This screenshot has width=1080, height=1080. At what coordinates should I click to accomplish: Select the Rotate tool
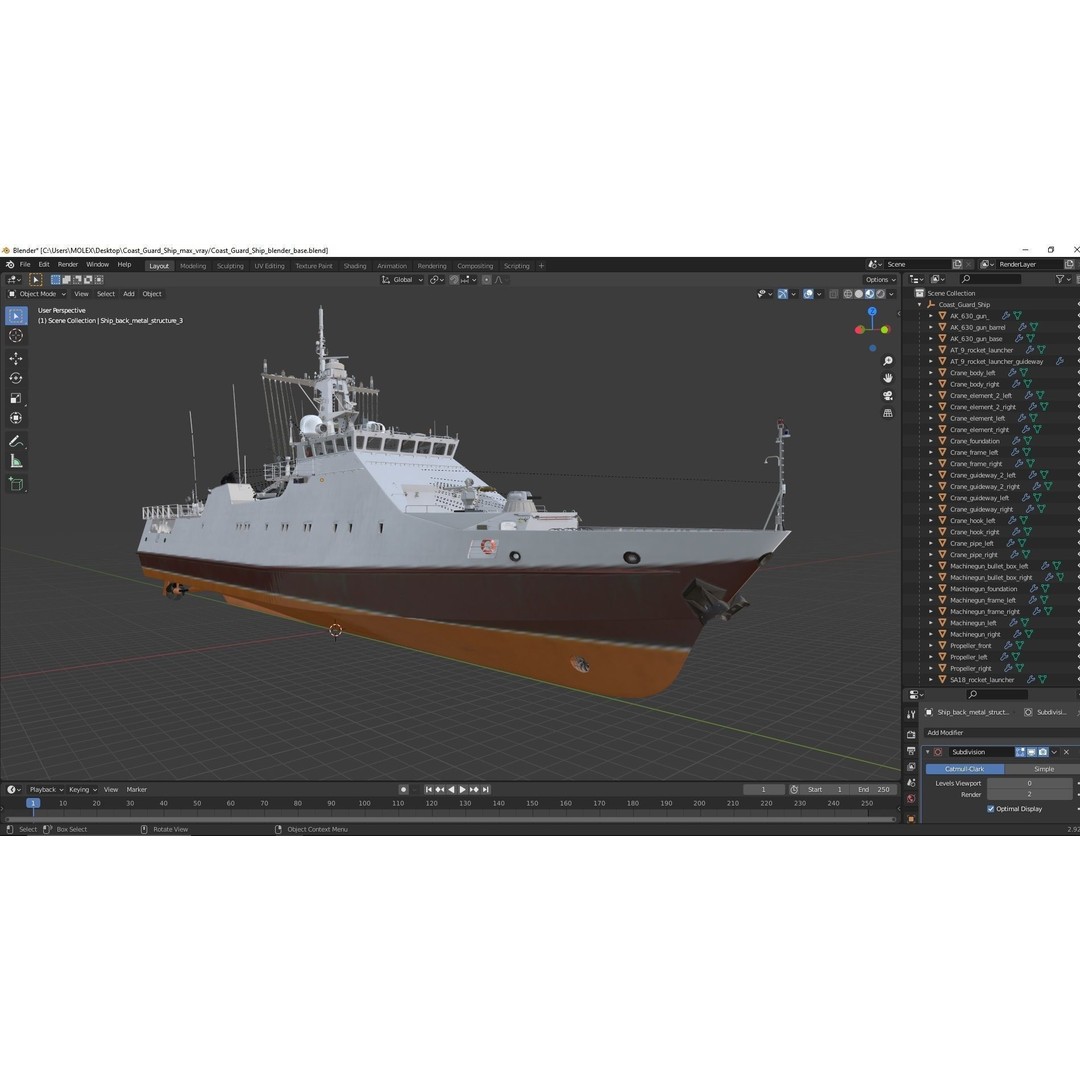tap(16, 378)
